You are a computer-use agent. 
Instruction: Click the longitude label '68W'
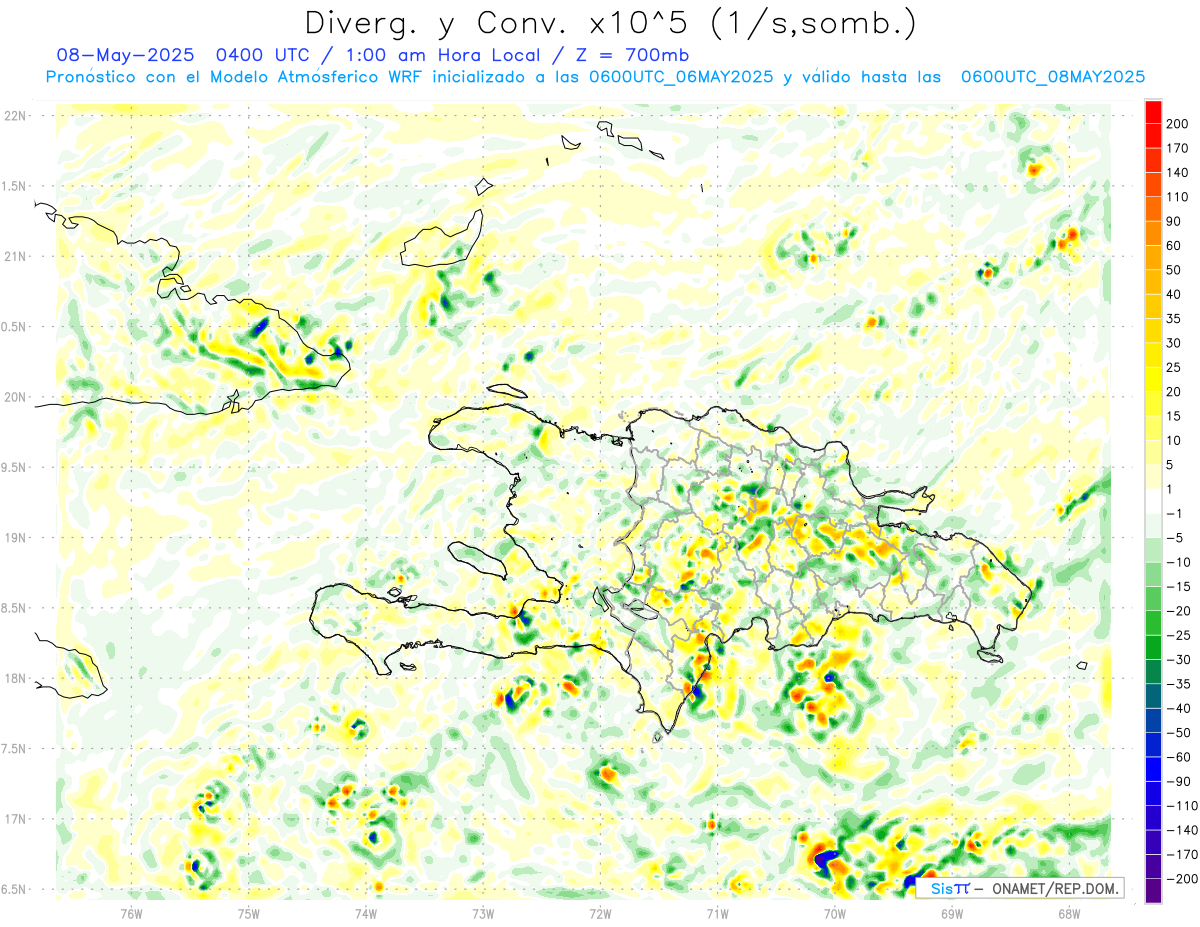(x=1069, y=913)
